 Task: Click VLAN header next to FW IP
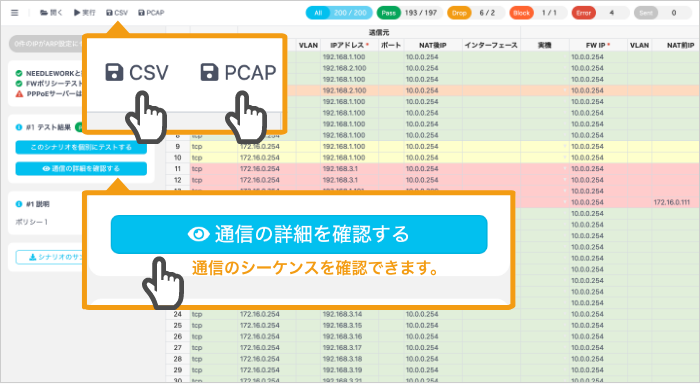tap(639, 46)
